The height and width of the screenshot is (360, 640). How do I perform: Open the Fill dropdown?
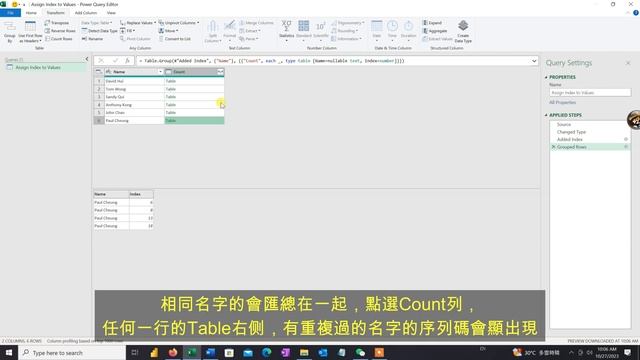click(x=128, y=31)
